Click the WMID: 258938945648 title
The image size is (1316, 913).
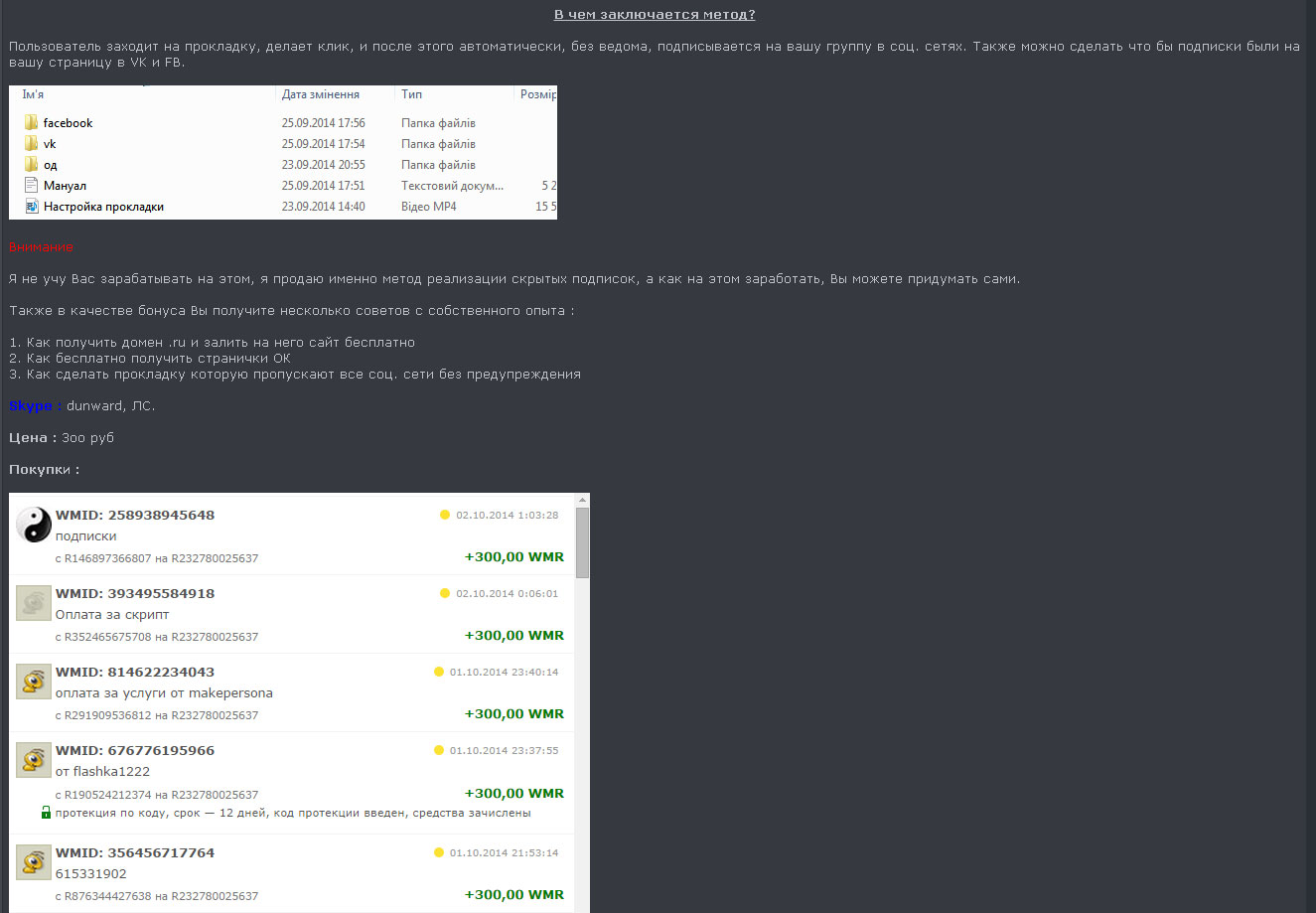click(x=135, y=515)
